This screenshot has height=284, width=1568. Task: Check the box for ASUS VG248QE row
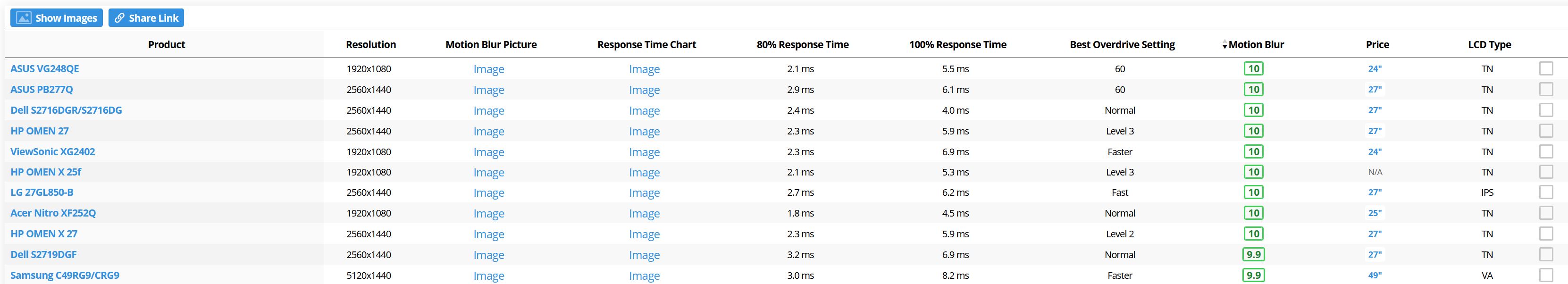(x=1545, y=69)
